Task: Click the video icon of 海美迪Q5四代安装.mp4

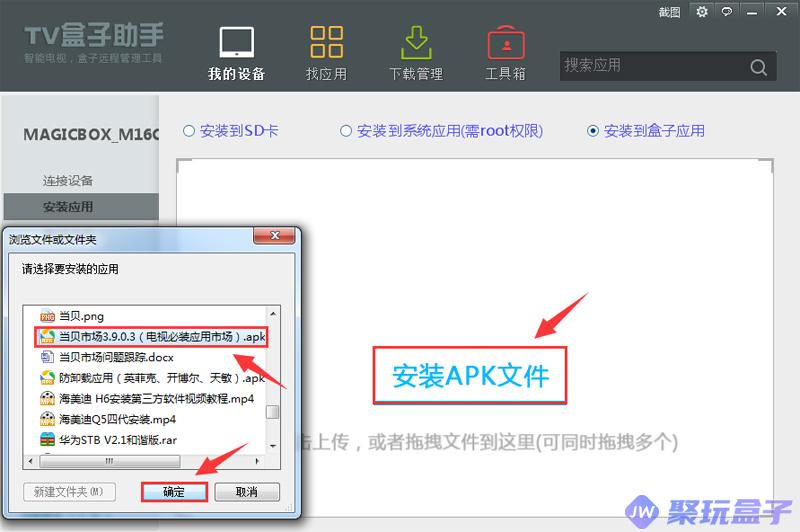Action: pos(47,419)
